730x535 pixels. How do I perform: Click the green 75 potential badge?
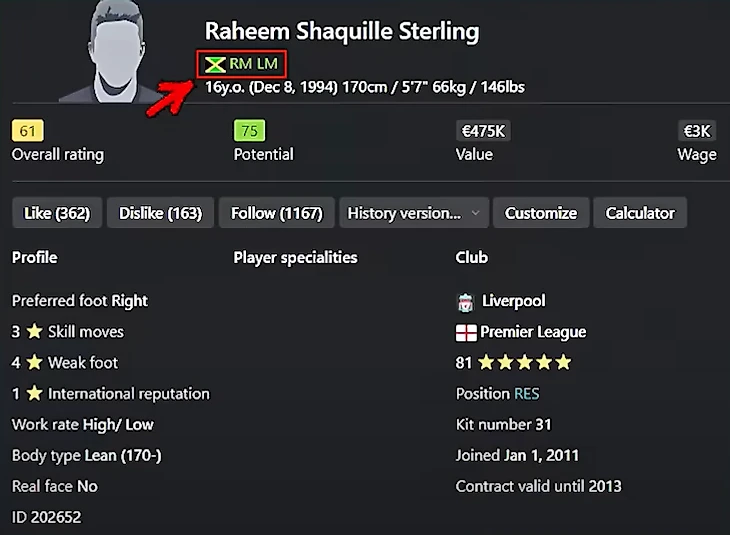(249, 131)
